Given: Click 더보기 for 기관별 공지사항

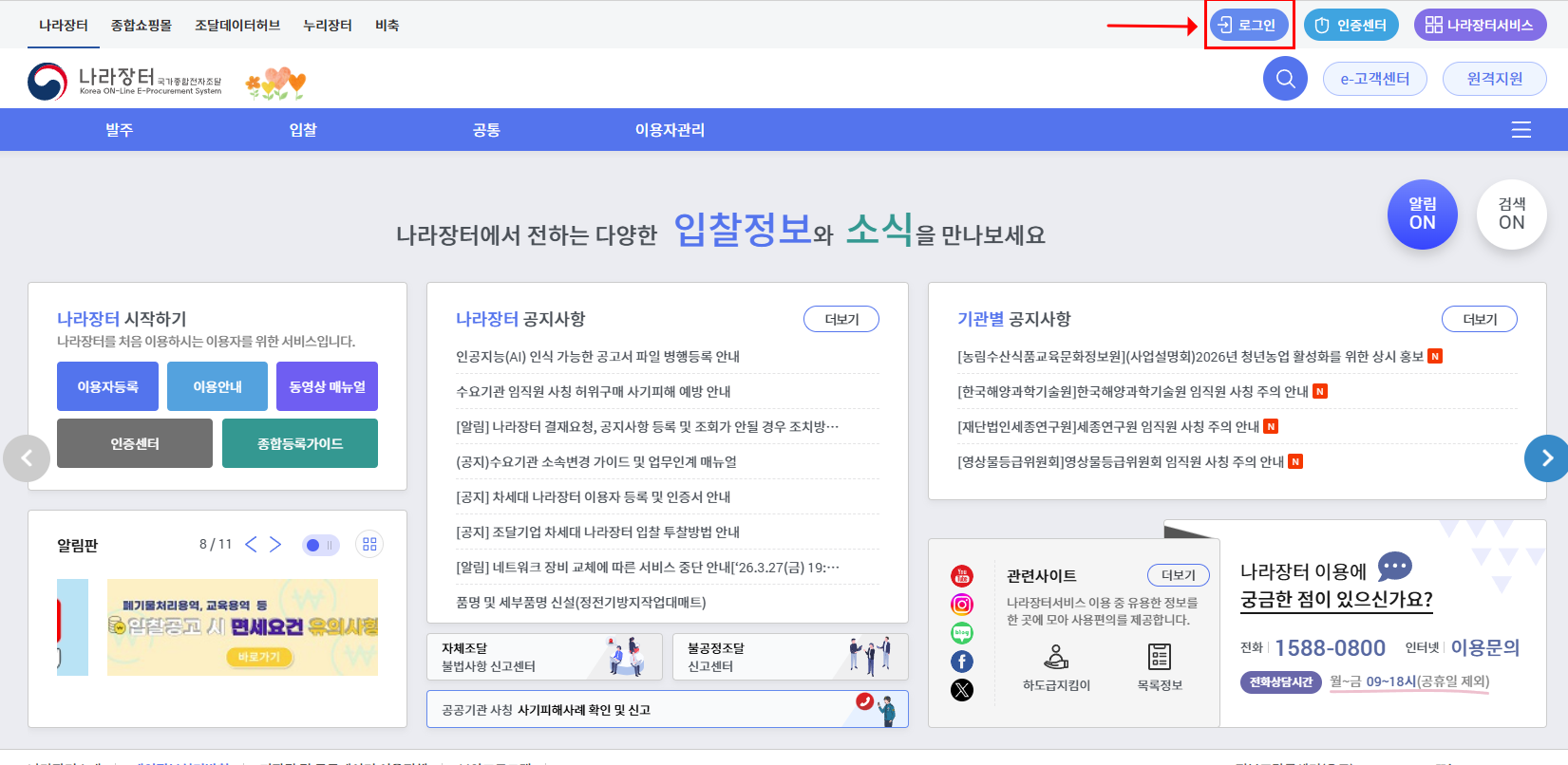Looking at the screenshot, I should click(x=1480, y=319).
